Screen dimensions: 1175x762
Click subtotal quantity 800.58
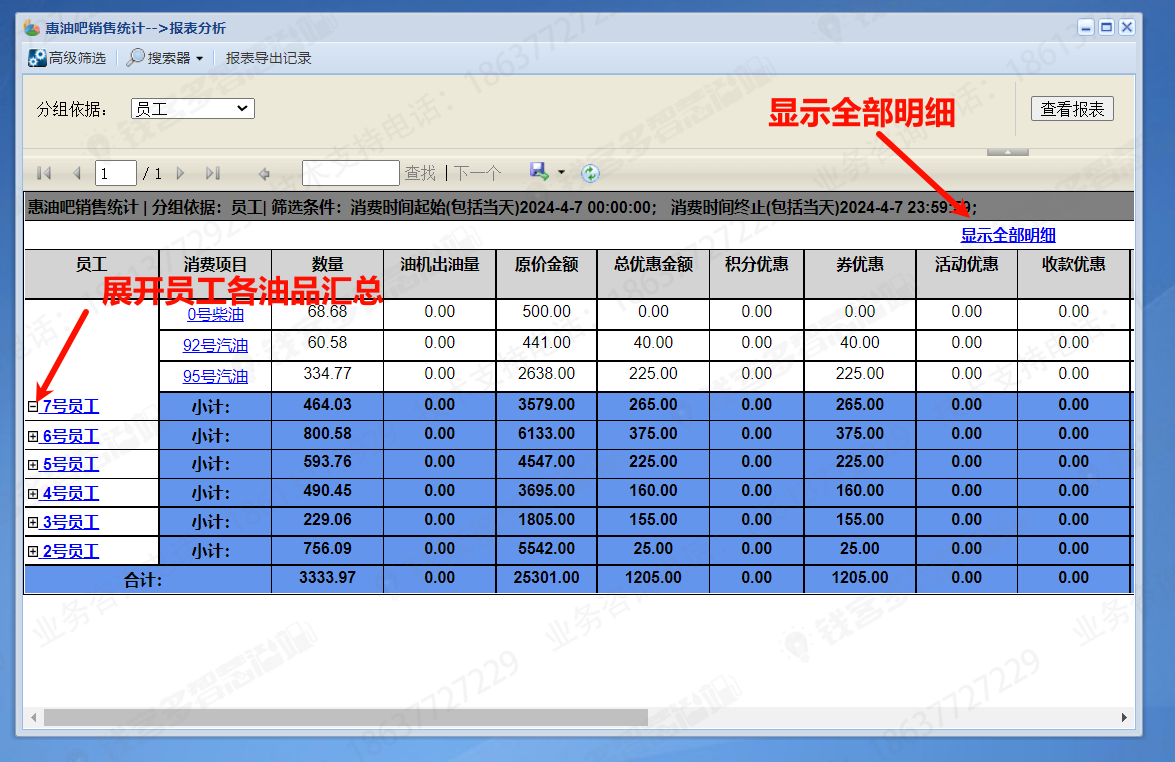pyautogui.click(x=327, y=434)
